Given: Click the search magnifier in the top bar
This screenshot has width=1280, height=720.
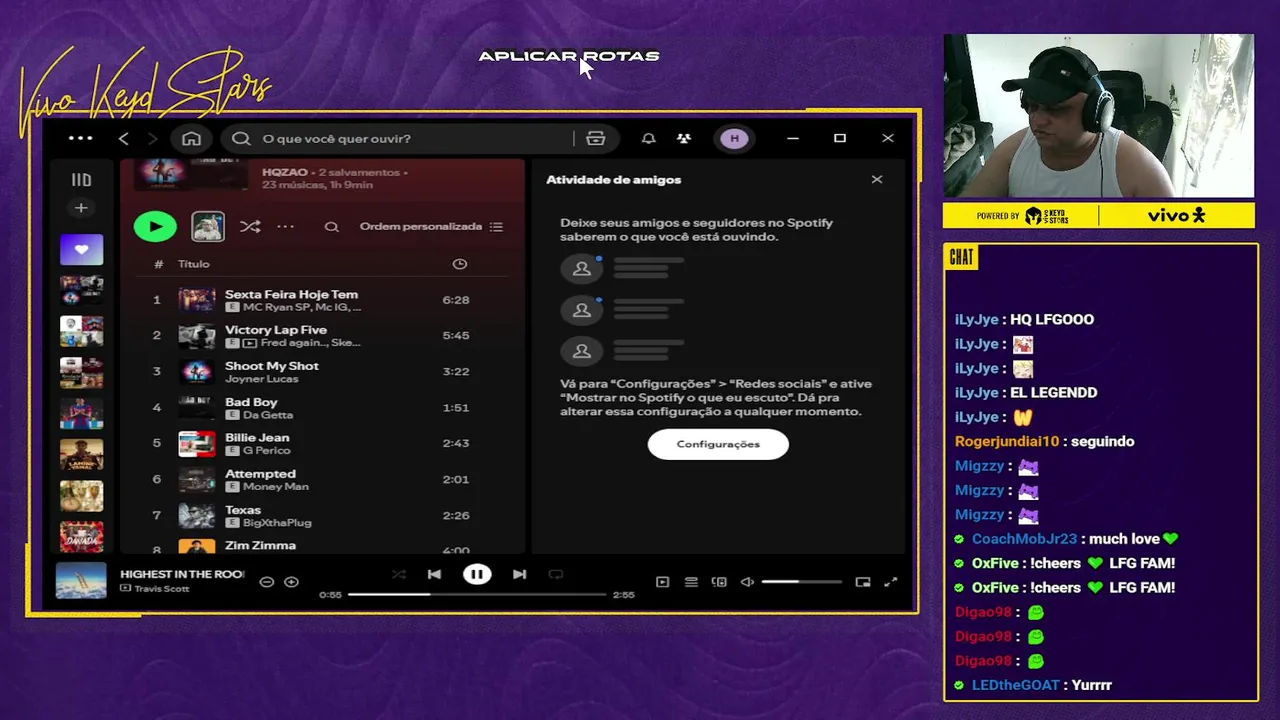Looking at the screenshot, I should [241, 138].
